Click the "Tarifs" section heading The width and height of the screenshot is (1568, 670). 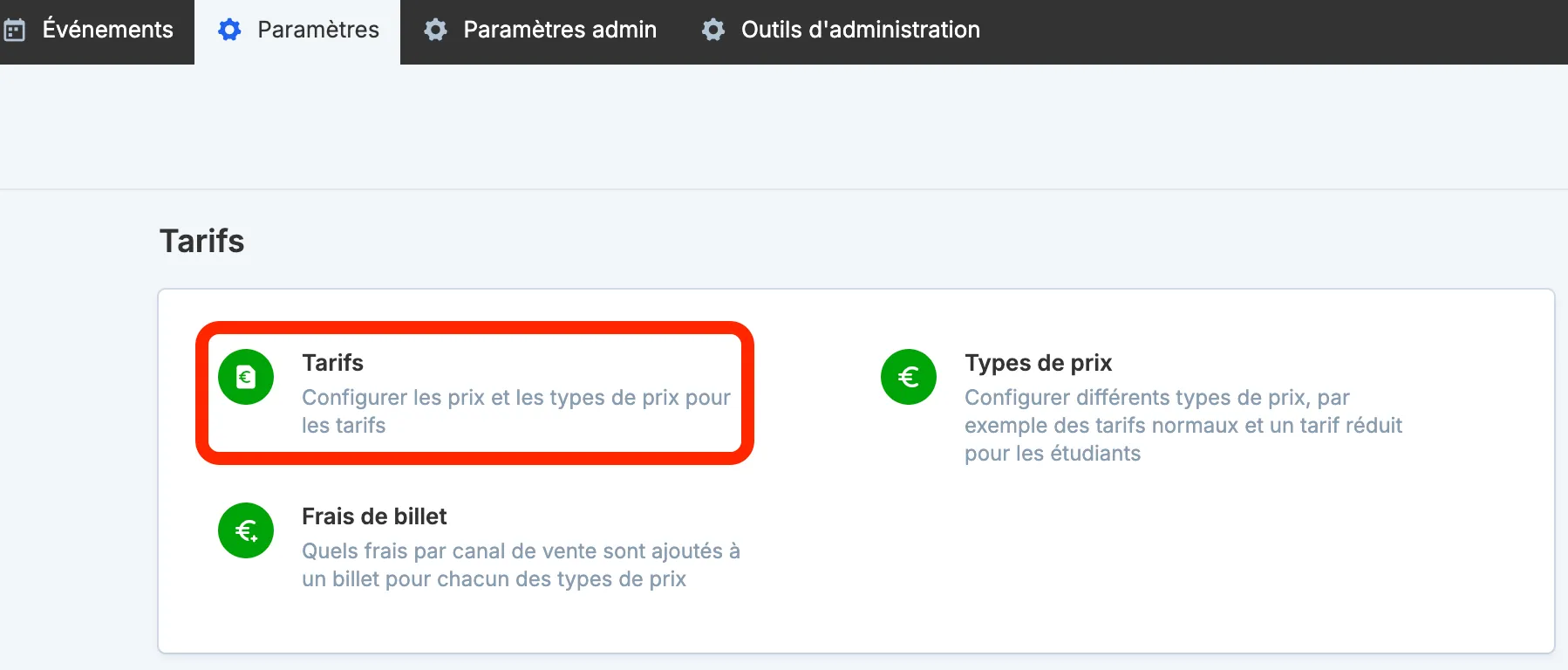click(201, 241)
